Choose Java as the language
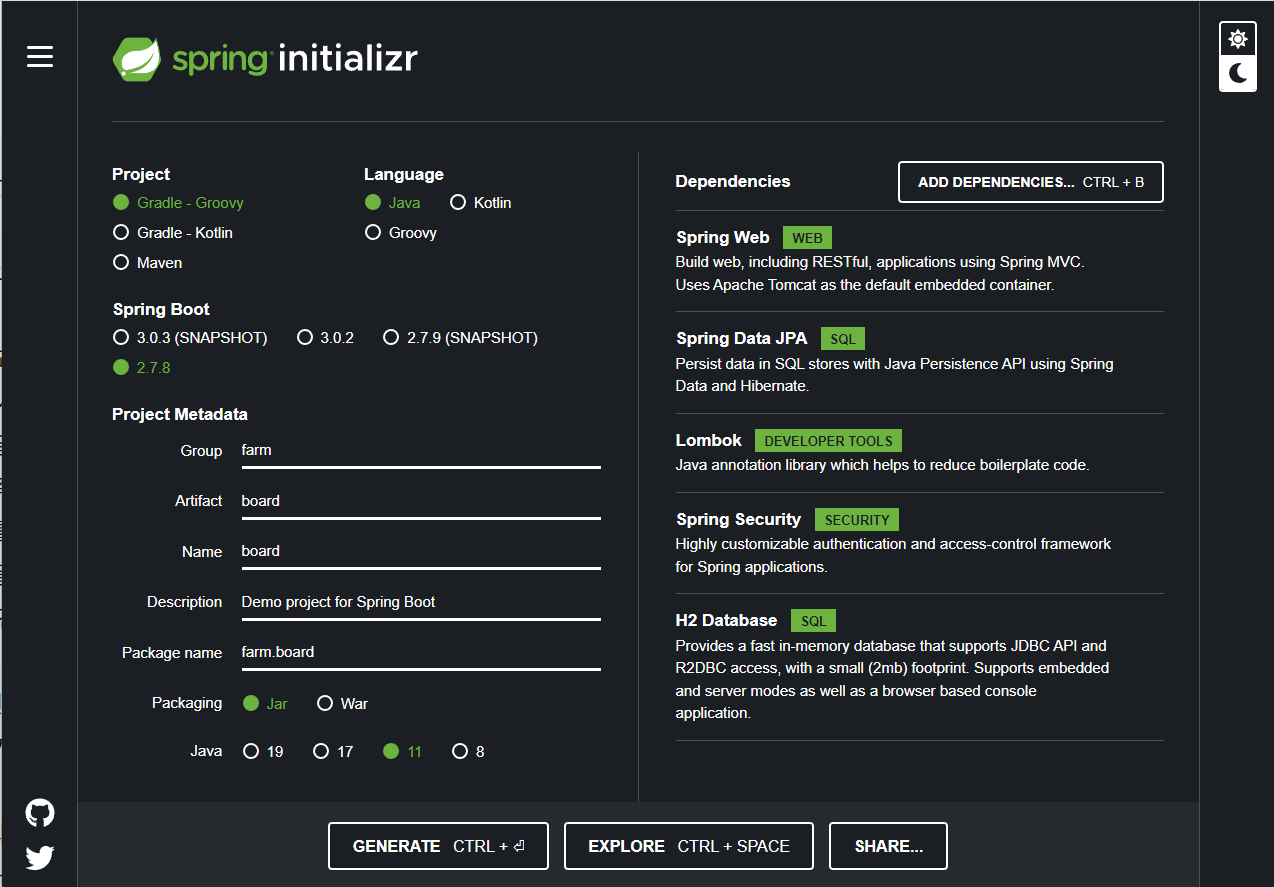Screen dimensions: 1274x887 click(392, 202)
